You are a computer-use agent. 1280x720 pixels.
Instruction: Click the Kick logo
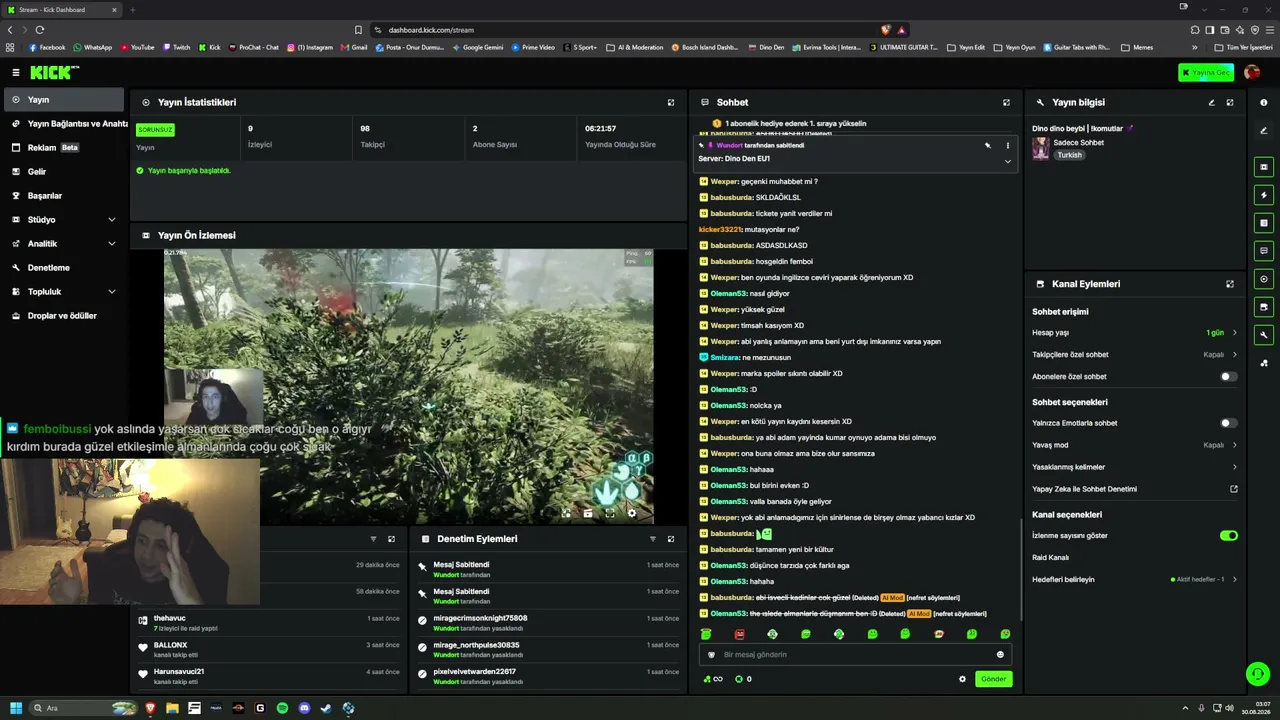point(54,72)
